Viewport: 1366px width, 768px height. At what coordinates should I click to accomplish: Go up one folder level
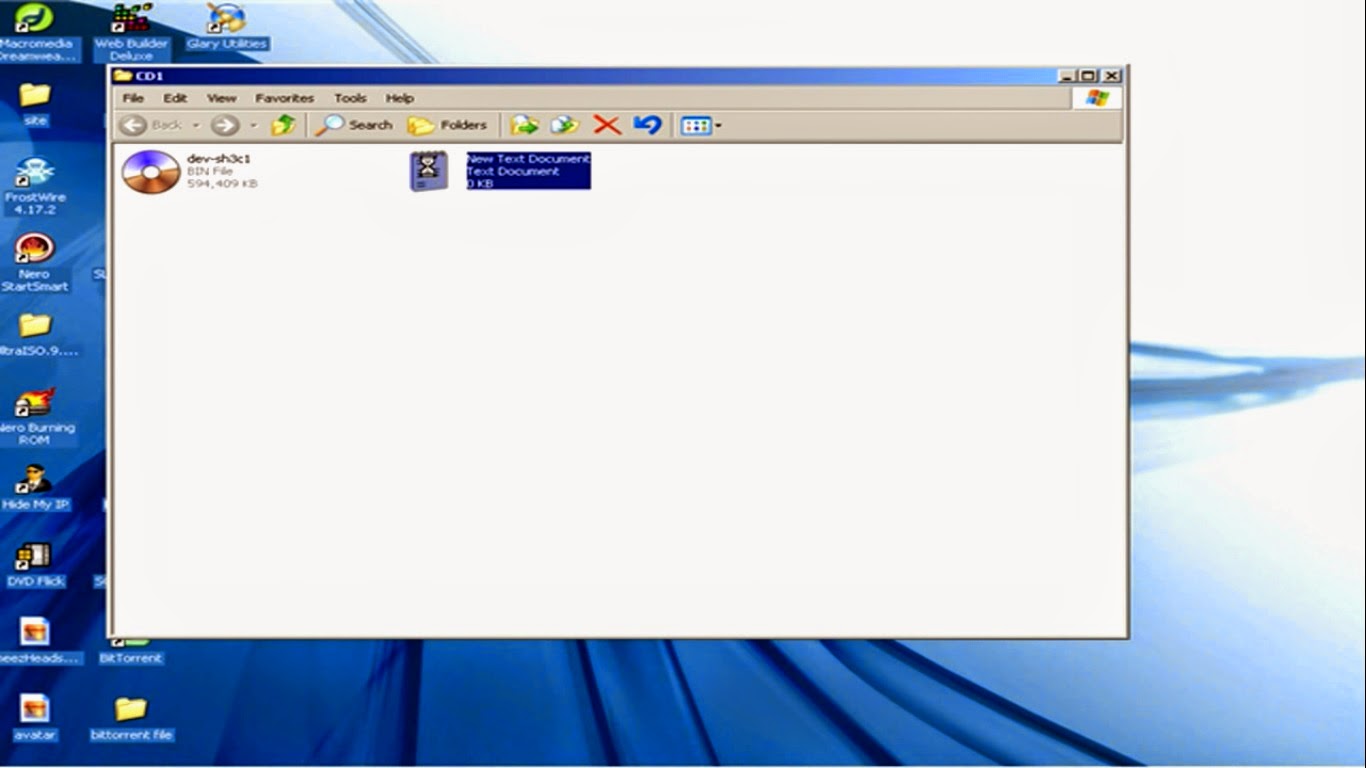coord(284,125)
